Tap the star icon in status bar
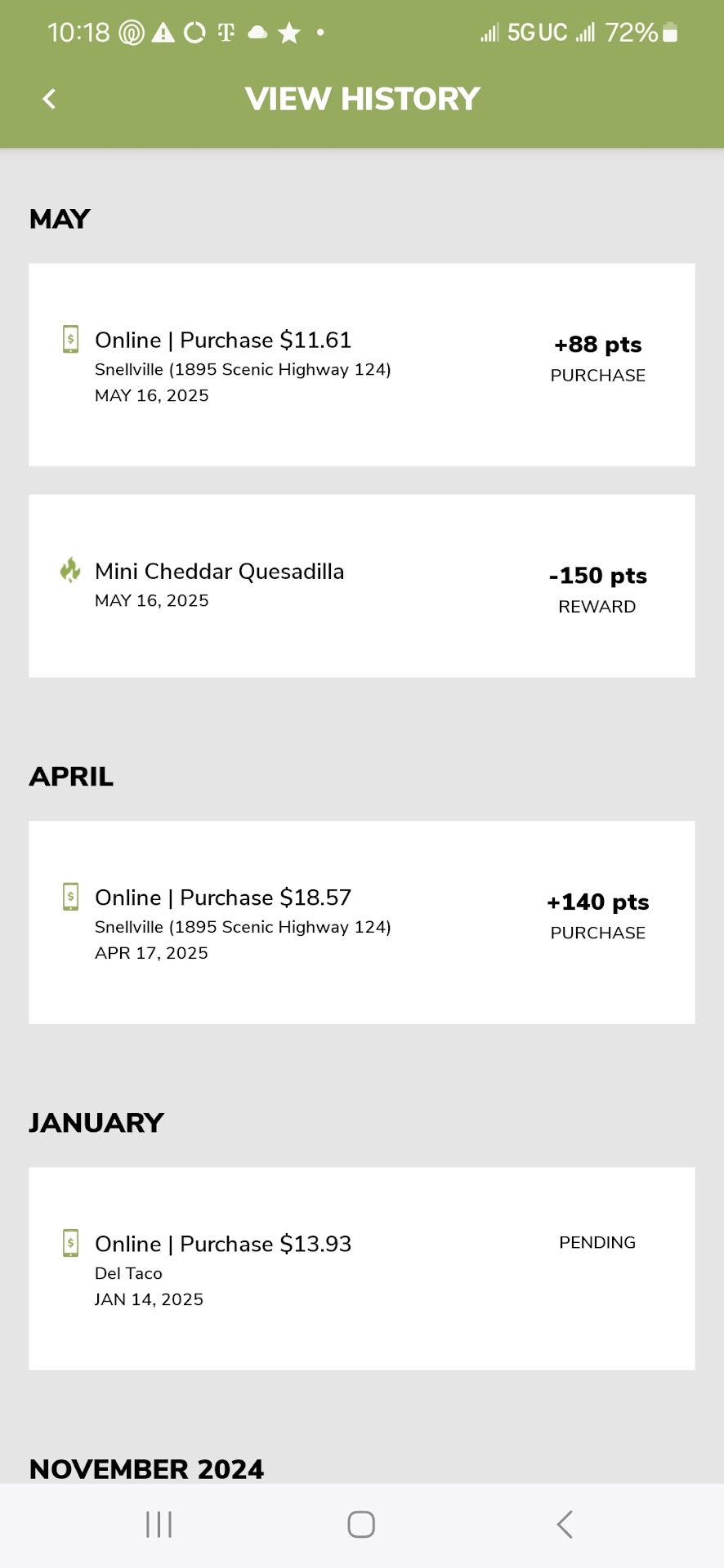724x1568 pixels. (289, 33)
